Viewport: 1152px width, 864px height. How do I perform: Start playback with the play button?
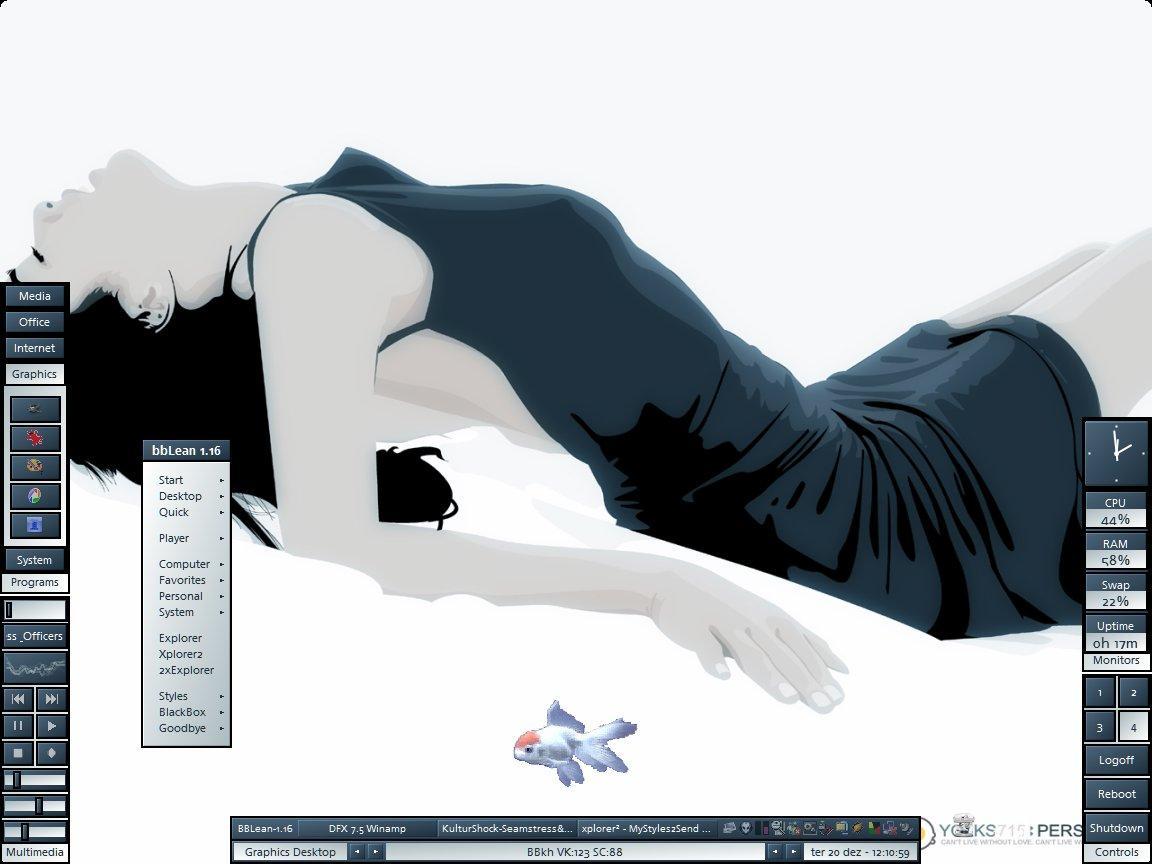click(x=51, y=726)
